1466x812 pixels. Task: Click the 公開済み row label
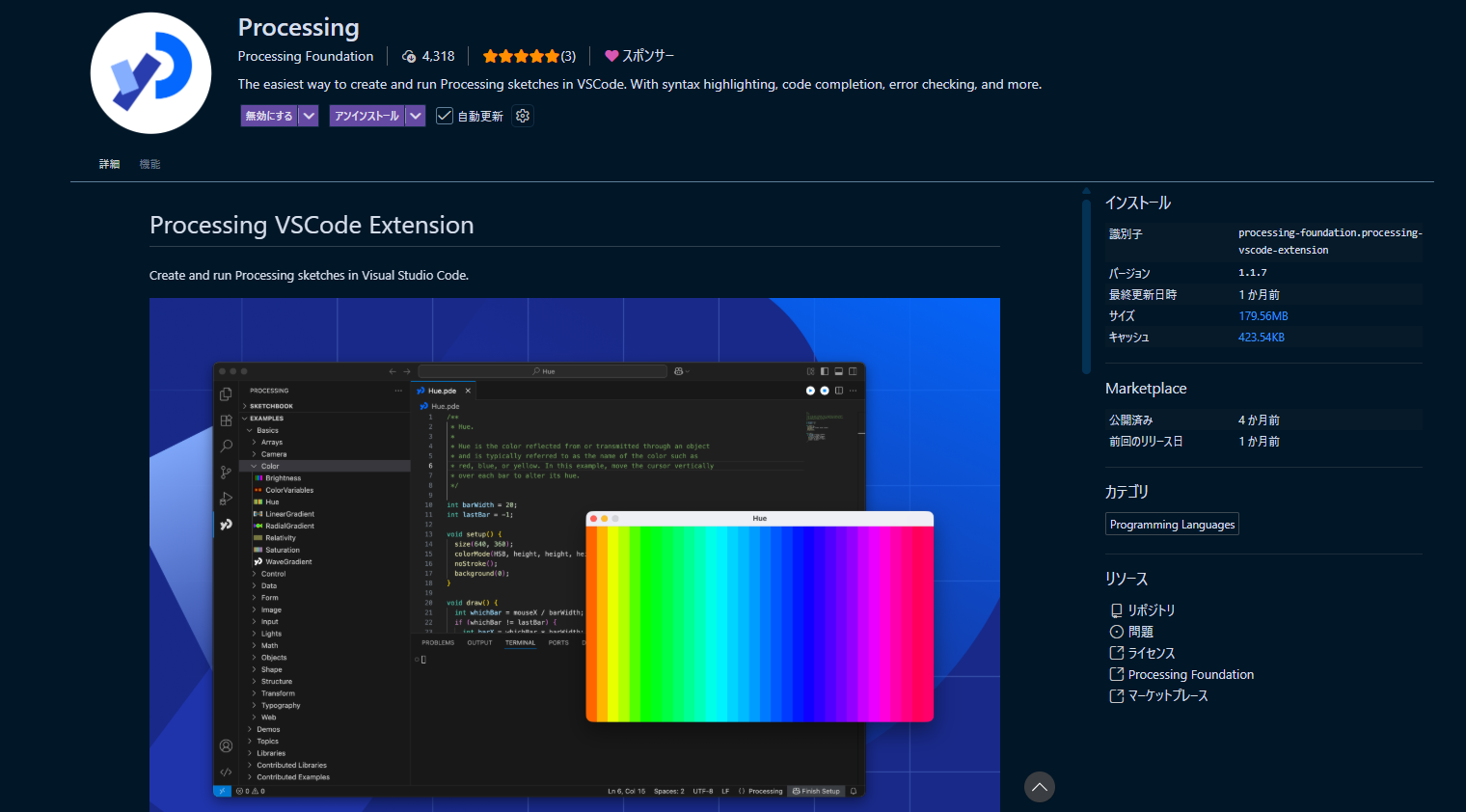pos(1131,420)
